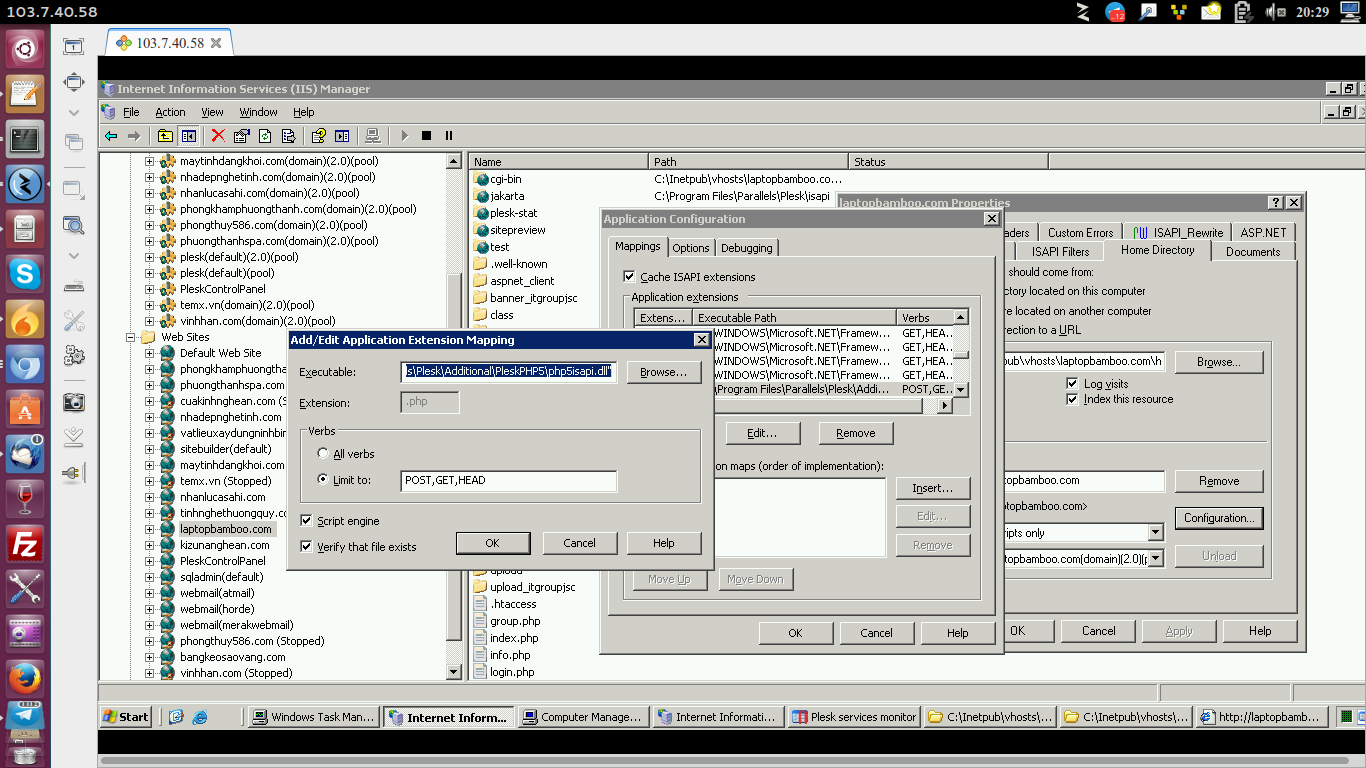Toggle Index this resource checkbox

[1073, 399]
